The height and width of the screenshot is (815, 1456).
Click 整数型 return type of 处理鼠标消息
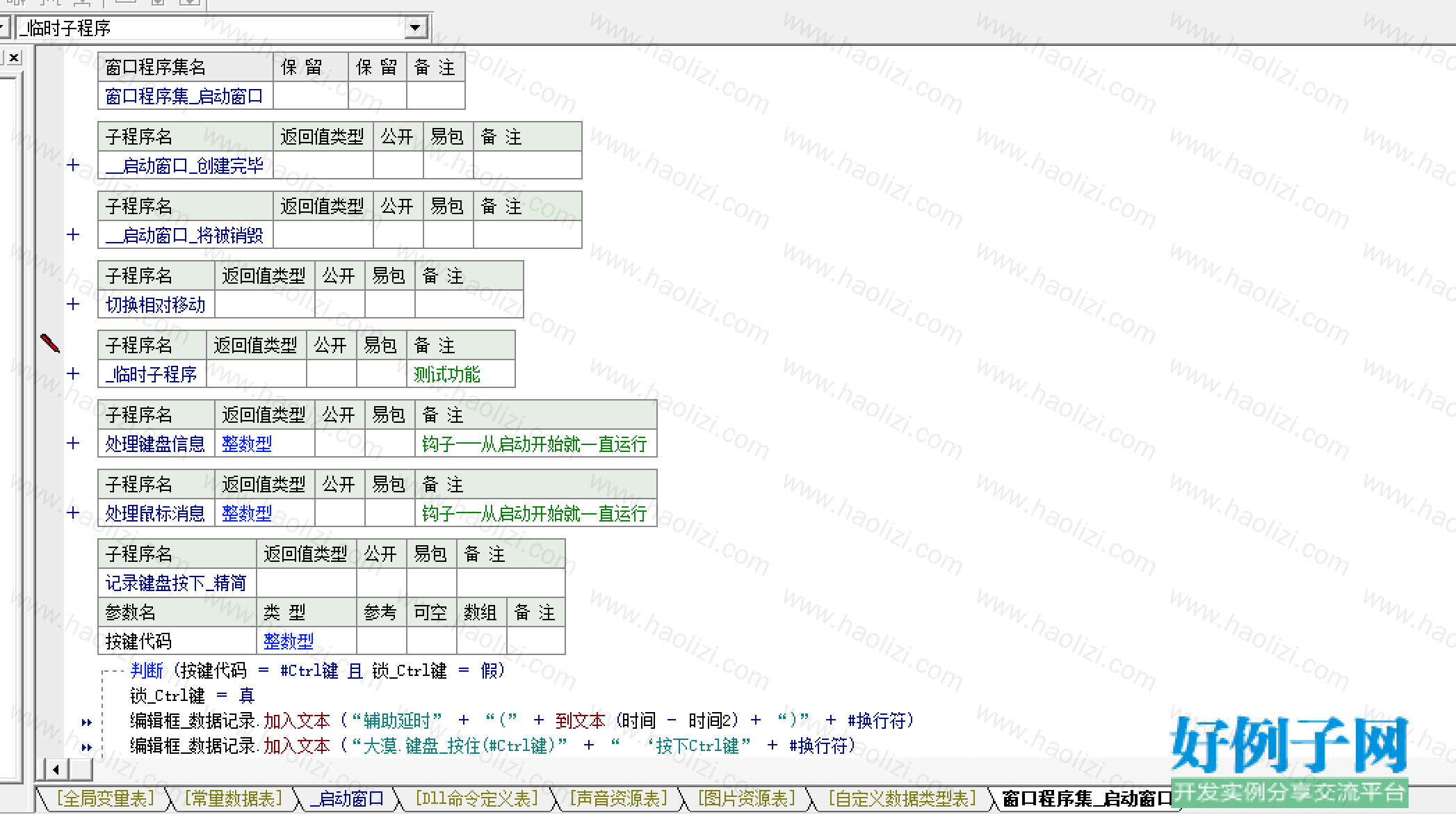pos(264,513)
